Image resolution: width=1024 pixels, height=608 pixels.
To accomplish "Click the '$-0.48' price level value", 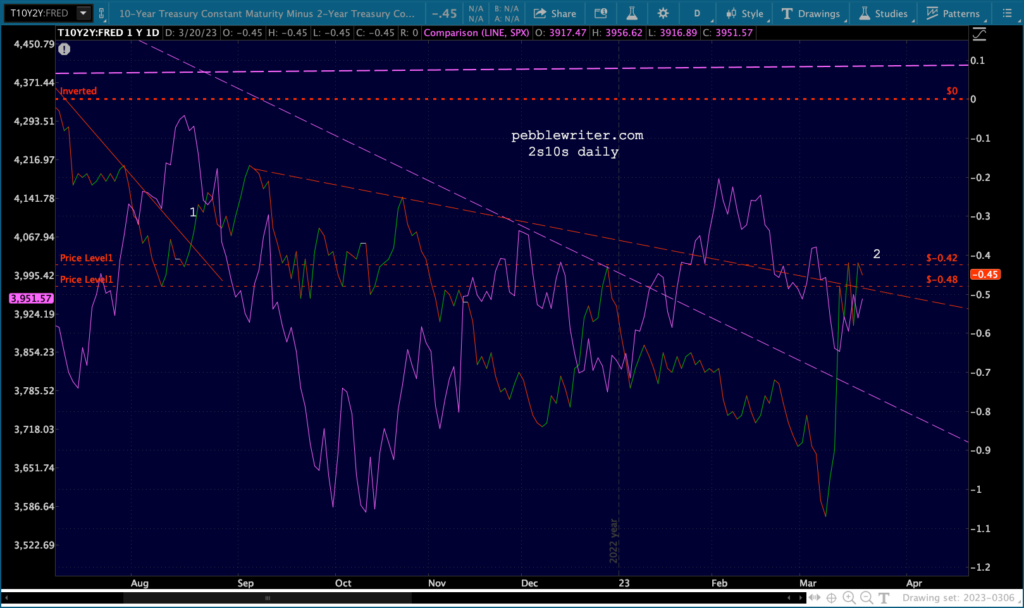I will tap(942, 280).
